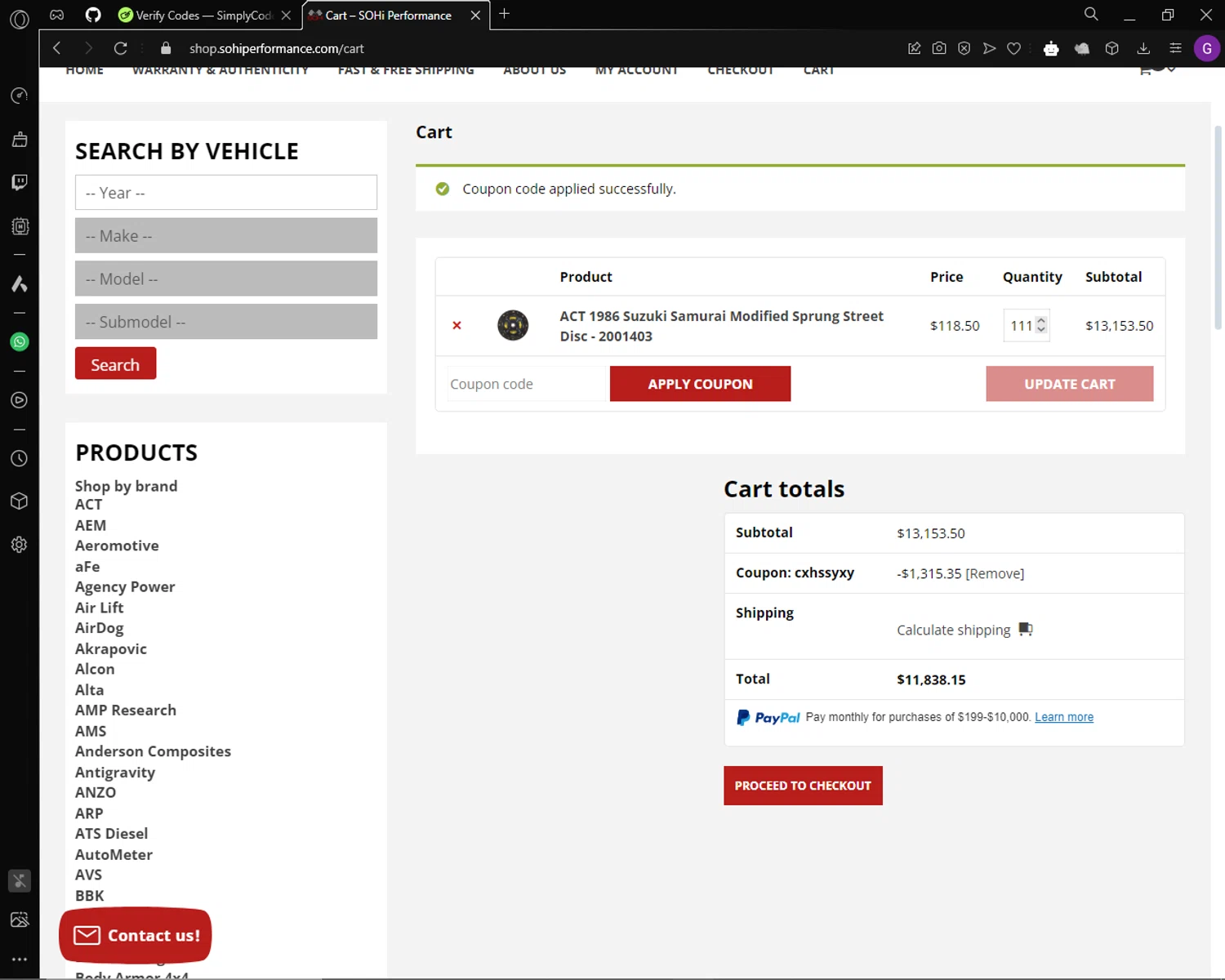Open the Contact us button
Viewport: 1225px width, 980px height.
tap(136, 935)
